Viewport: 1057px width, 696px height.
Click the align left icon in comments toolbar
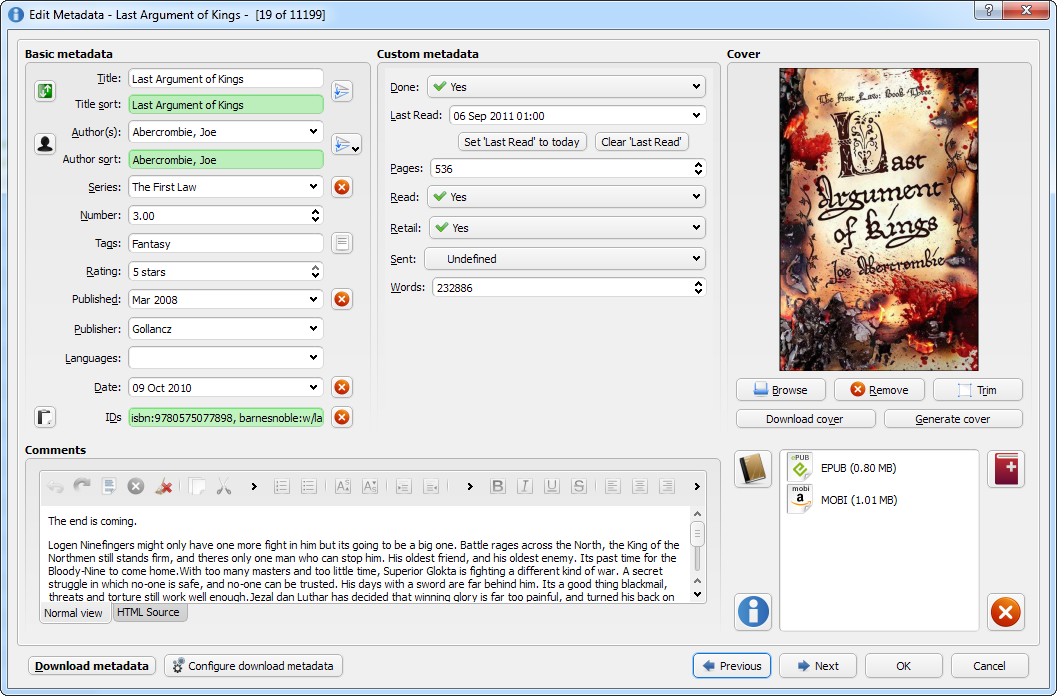coord(612,486)
